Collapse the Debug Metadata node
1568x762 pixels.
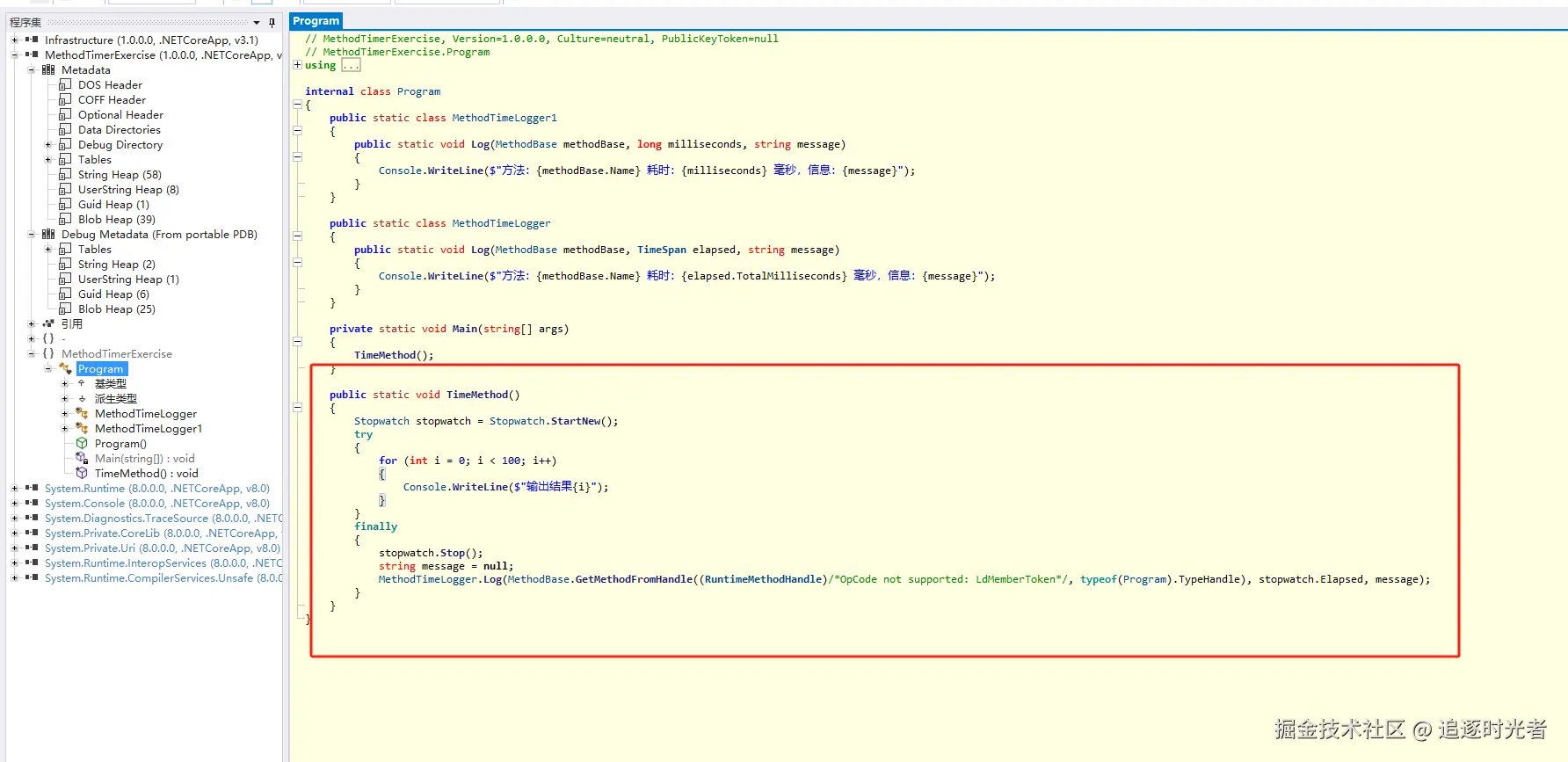coord(31,234)
